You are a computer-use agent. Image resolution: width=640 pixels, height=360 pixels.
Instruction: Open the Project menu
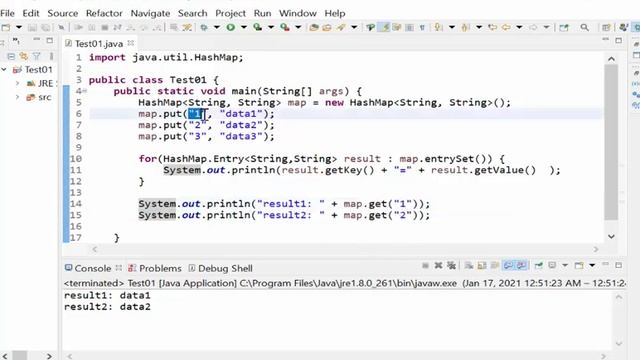point(231,13)
